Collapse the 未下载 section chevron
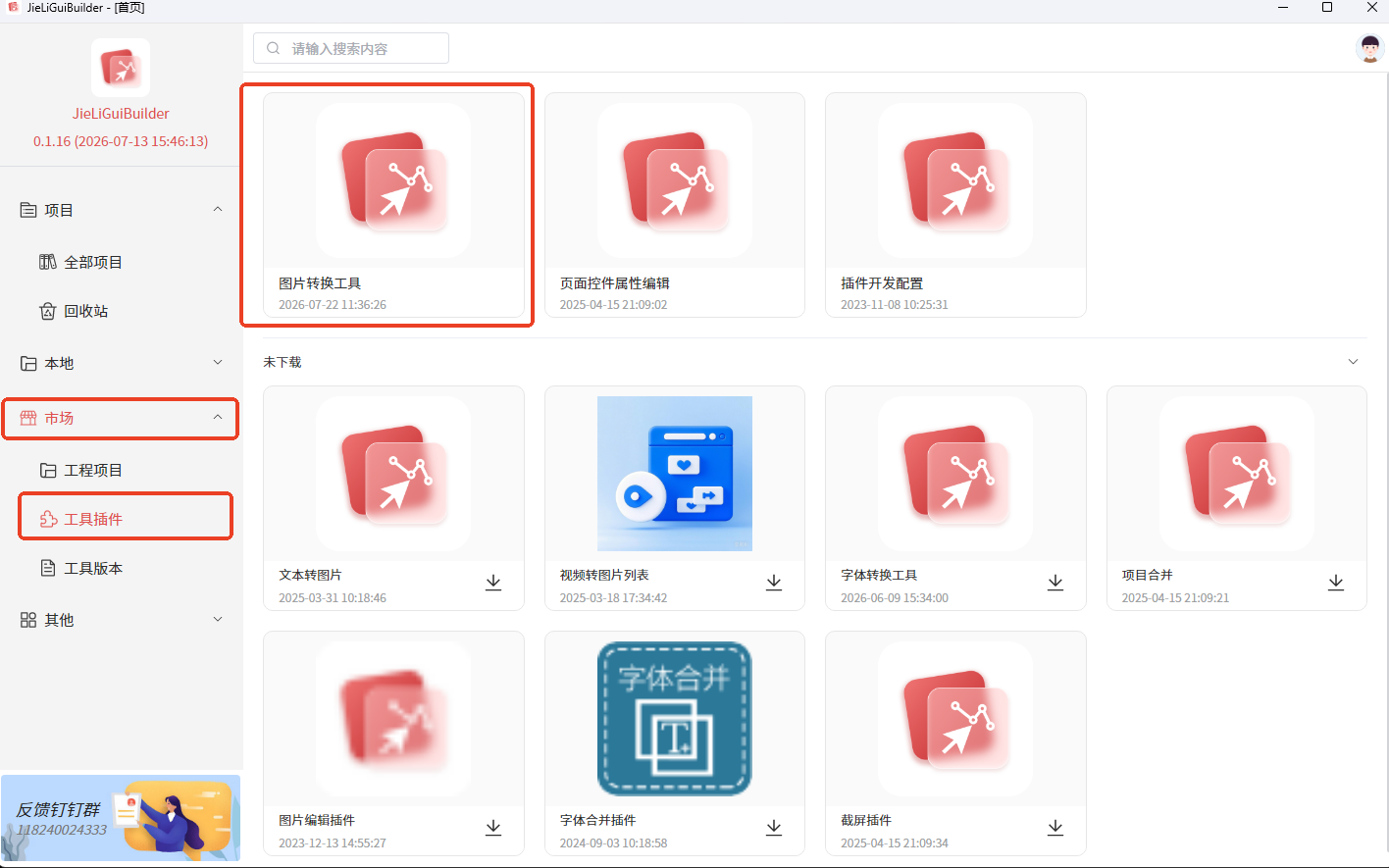This screenshot has width=1389, height=868. coord(1353,362)
